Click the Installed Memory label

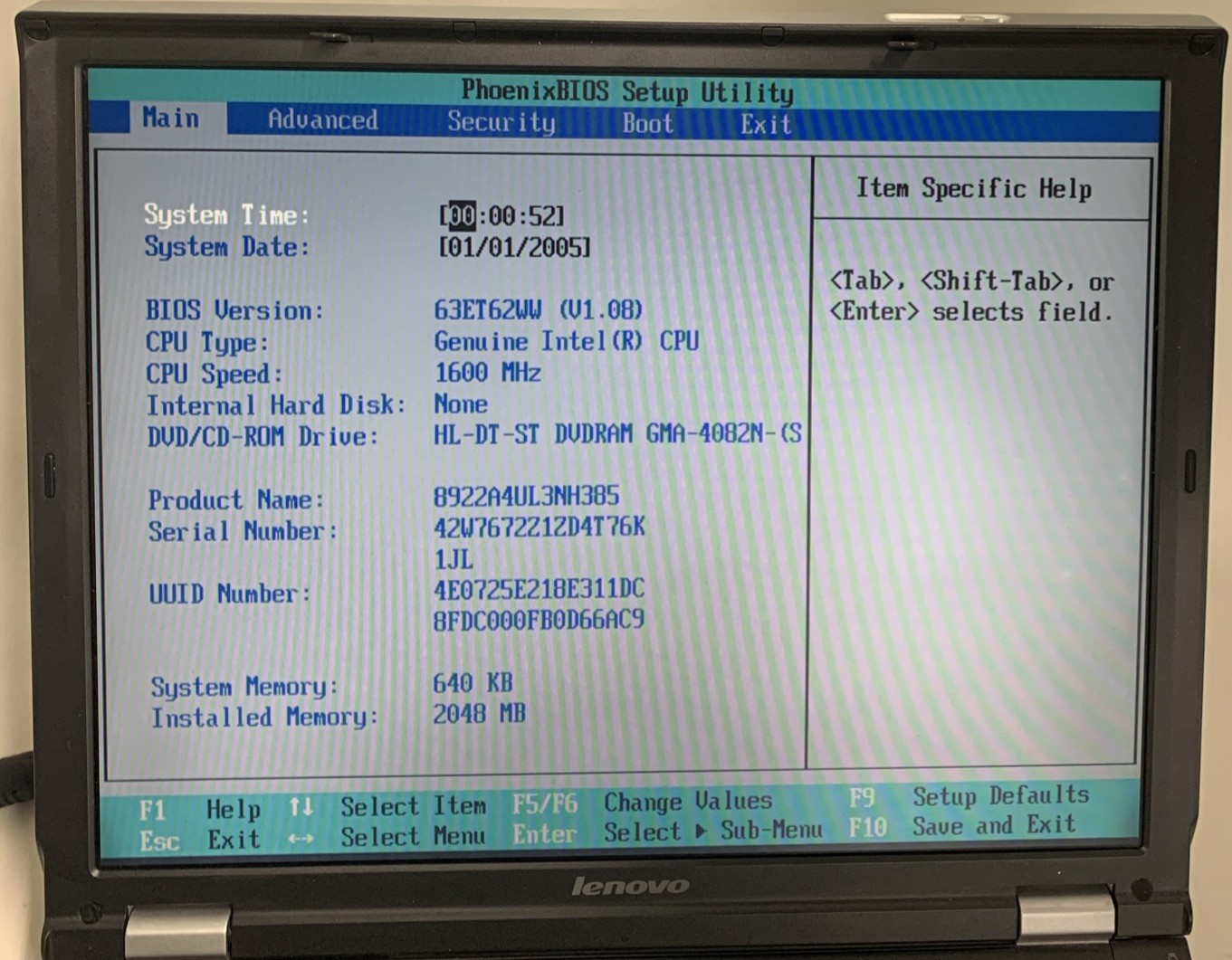(x=264, y=718)
